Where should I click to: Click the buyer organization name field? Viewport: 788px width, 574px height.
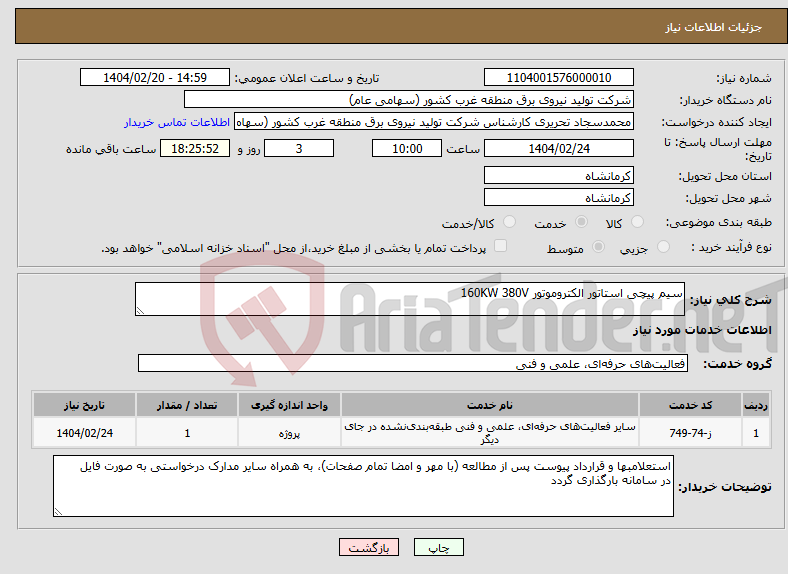409,100
